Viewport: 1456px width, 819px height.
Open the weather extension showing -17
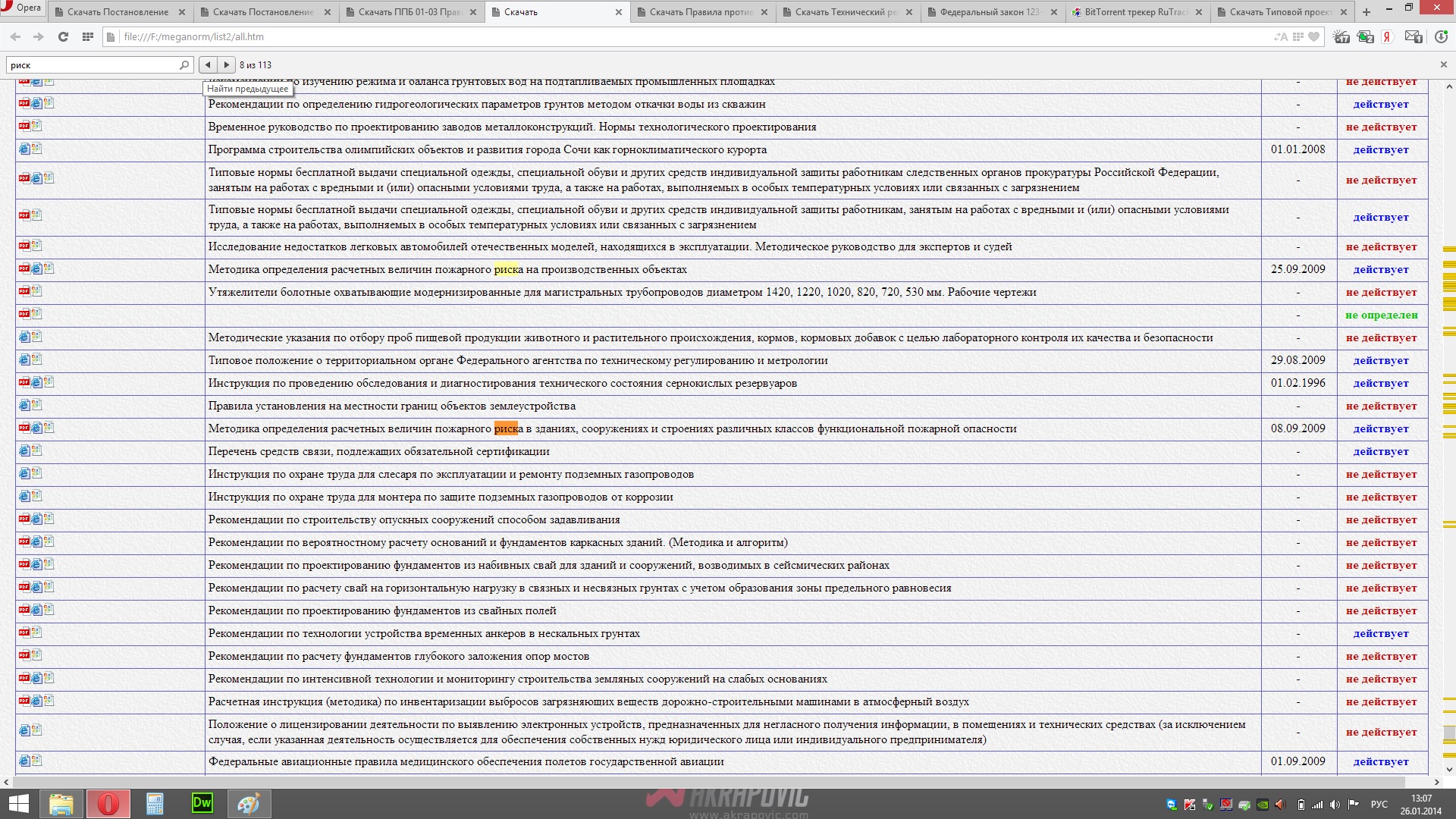click(x=1341, y=36)
